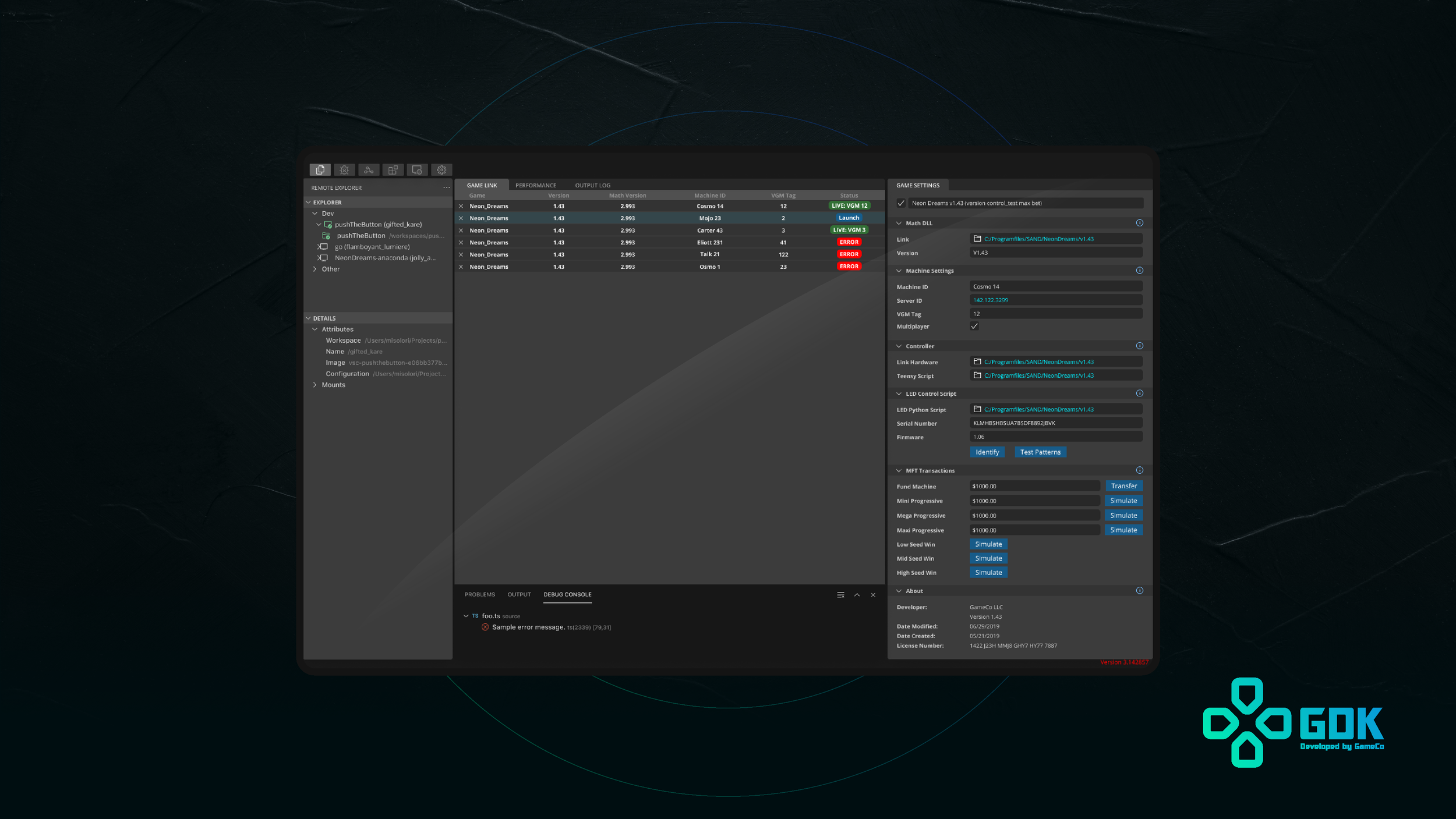Simulate the Mega Progressive

1123,516
